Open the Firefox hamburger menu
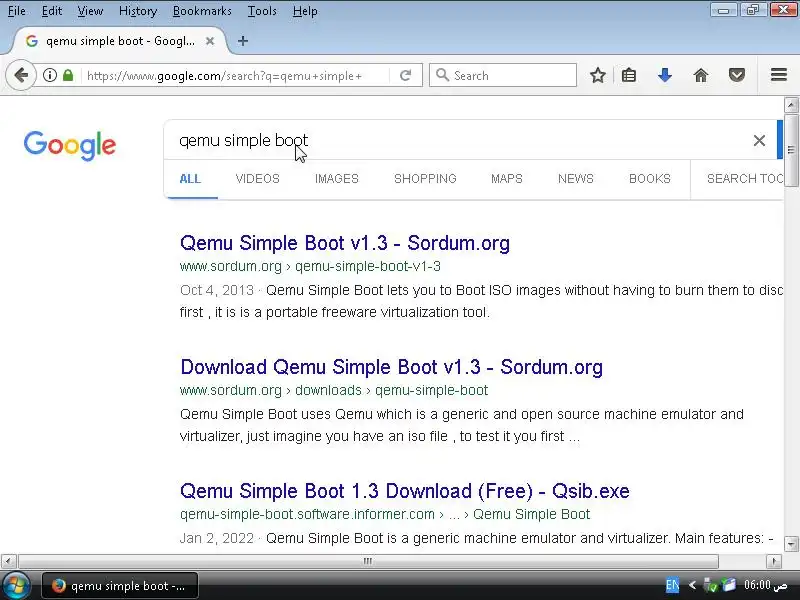Image resolution: width=800 pixels, height=600 pixels. coord(779,75)
